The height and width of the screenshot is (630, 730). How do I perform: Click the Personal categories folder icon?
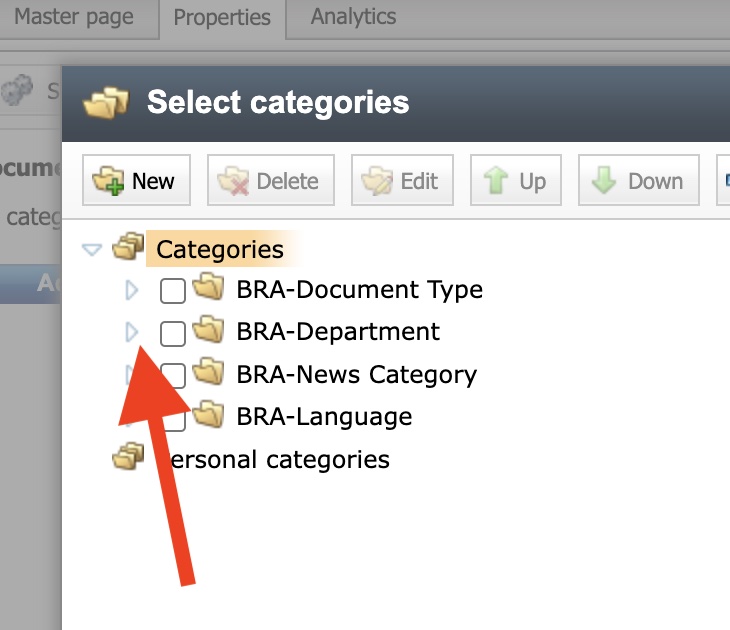point(129,459)
